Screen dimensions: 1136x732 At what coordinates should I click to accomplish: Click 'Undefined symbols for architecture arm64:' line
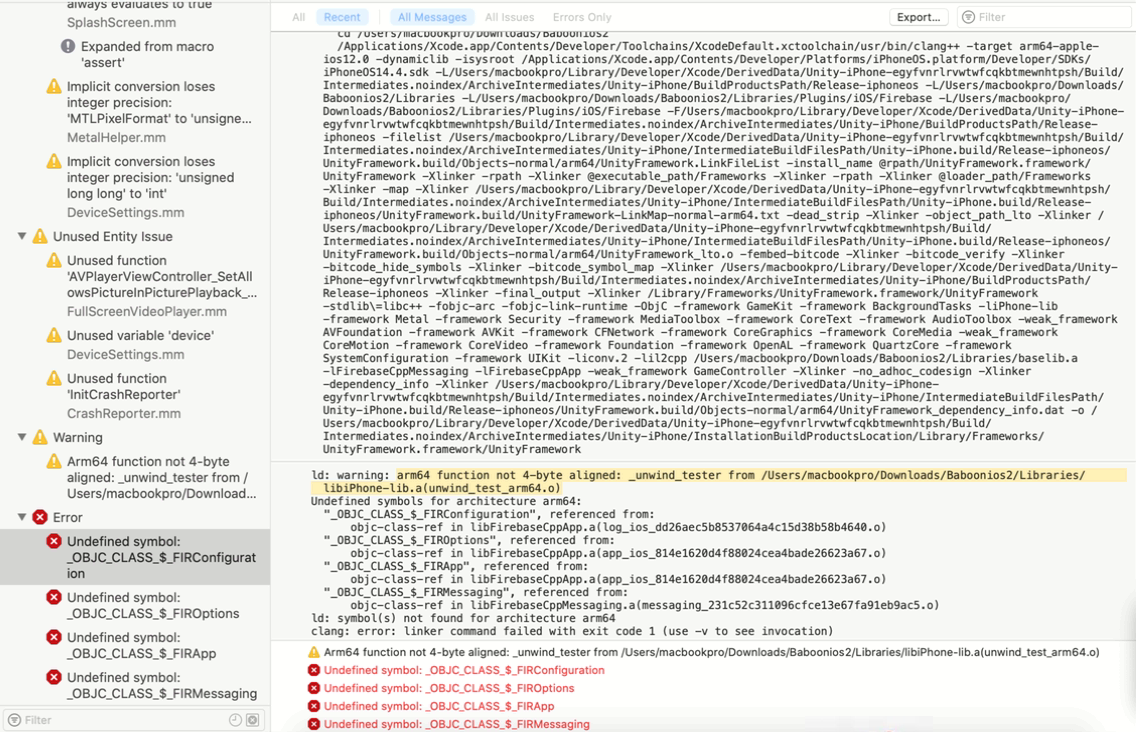click(446, 501)
